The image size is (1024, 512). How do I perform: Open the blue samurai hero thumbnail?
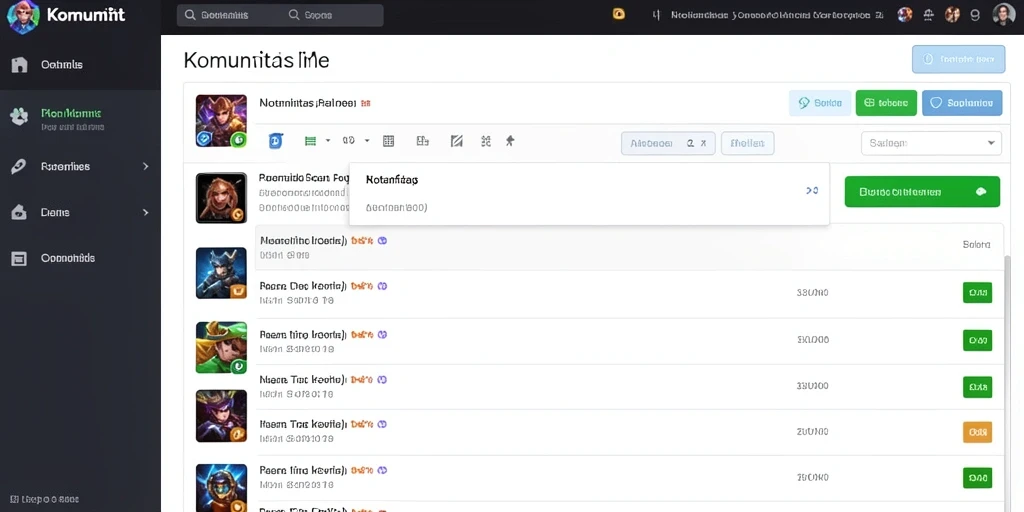221,273
